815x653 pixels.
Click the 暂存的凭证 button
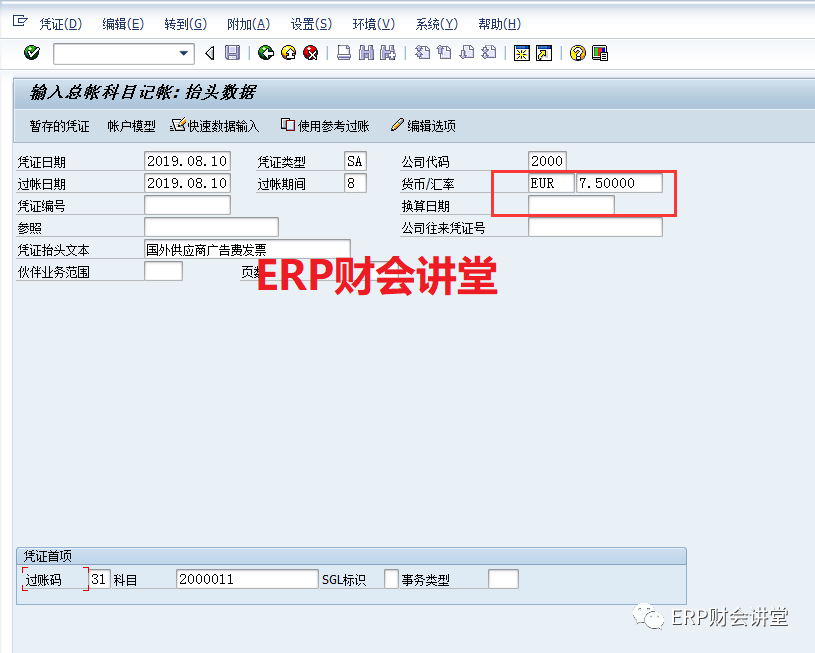click(59, 126)
